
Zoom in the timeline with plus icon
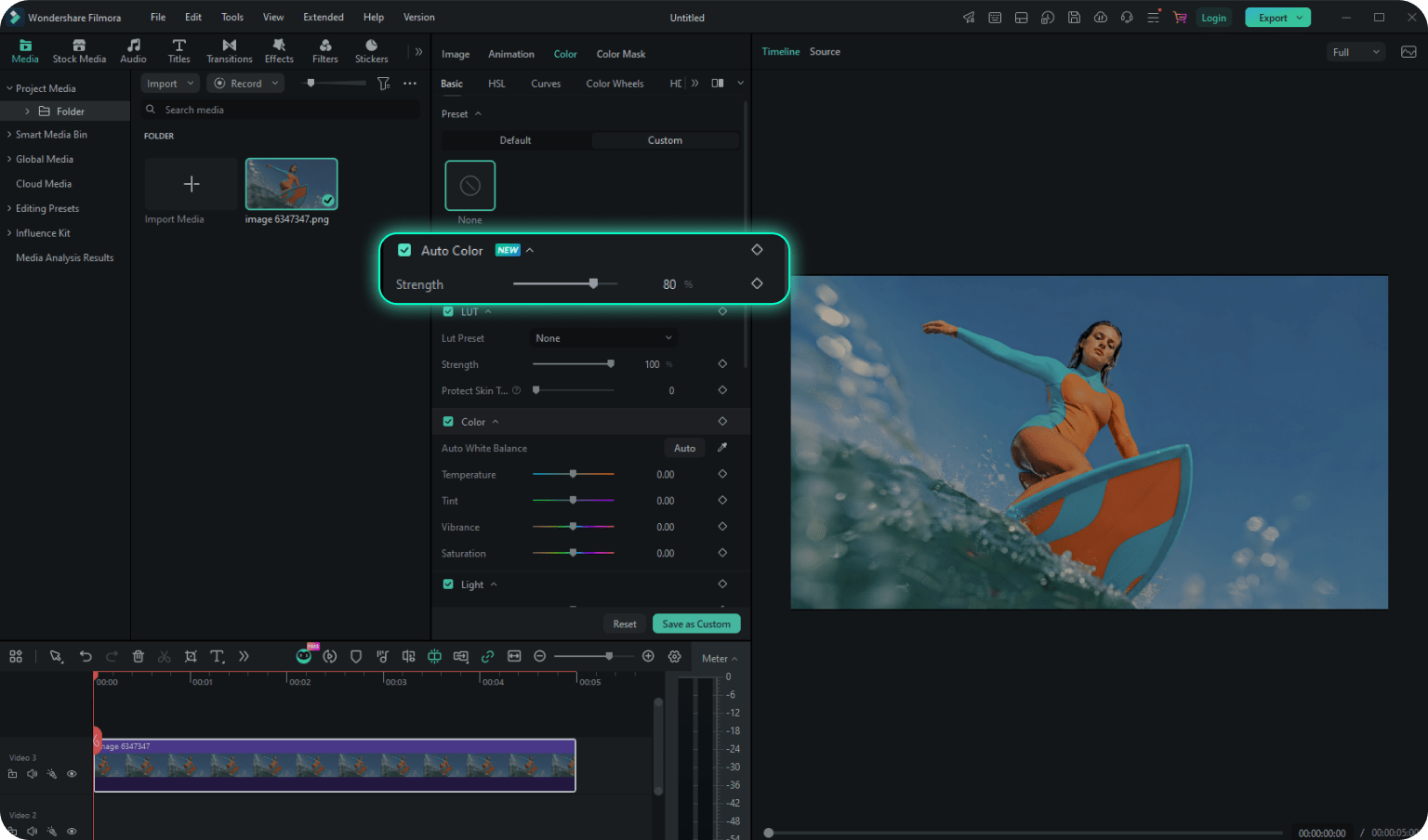[x=648, y=656]
